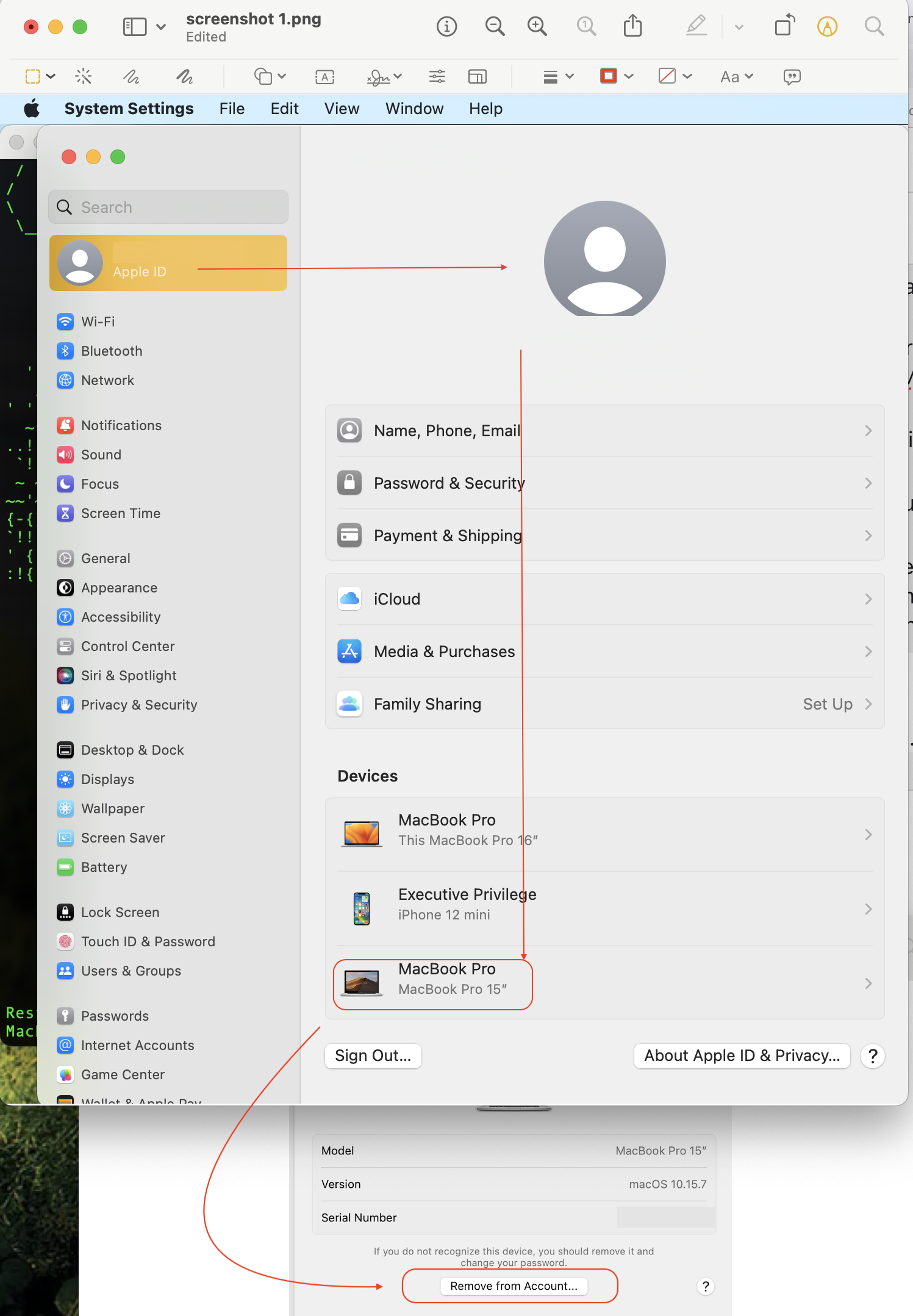Open Name, Phone, Email details
Image resolution: width=913 pixels, height=1316 pixels.
604,431
